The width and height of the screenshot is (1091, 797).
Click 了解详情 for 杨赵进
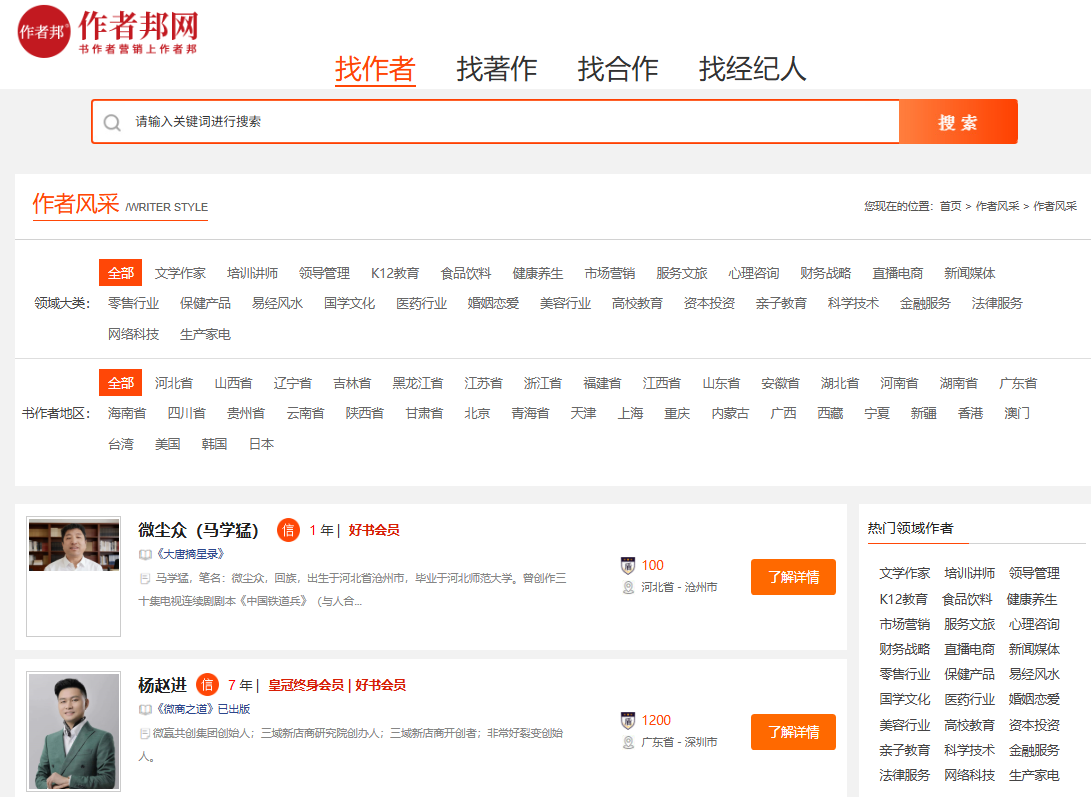pos(793,732)
